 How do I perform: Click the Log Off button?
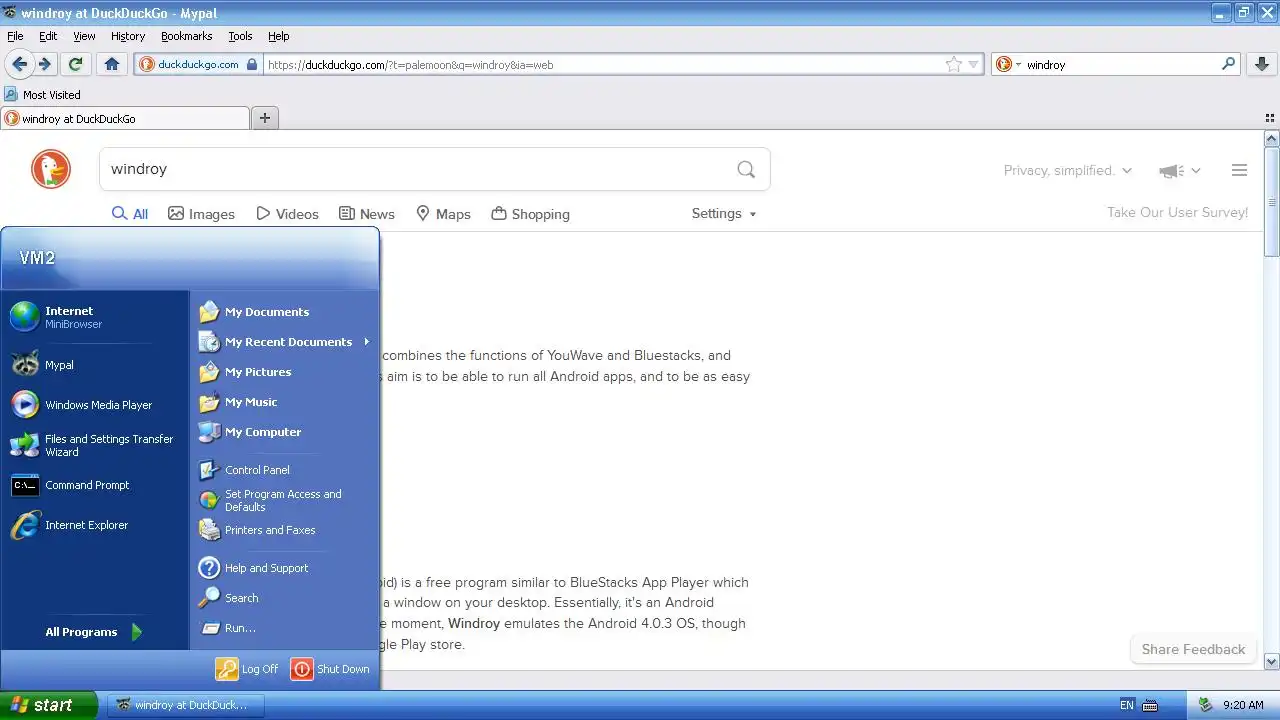(x=247, y=669)
